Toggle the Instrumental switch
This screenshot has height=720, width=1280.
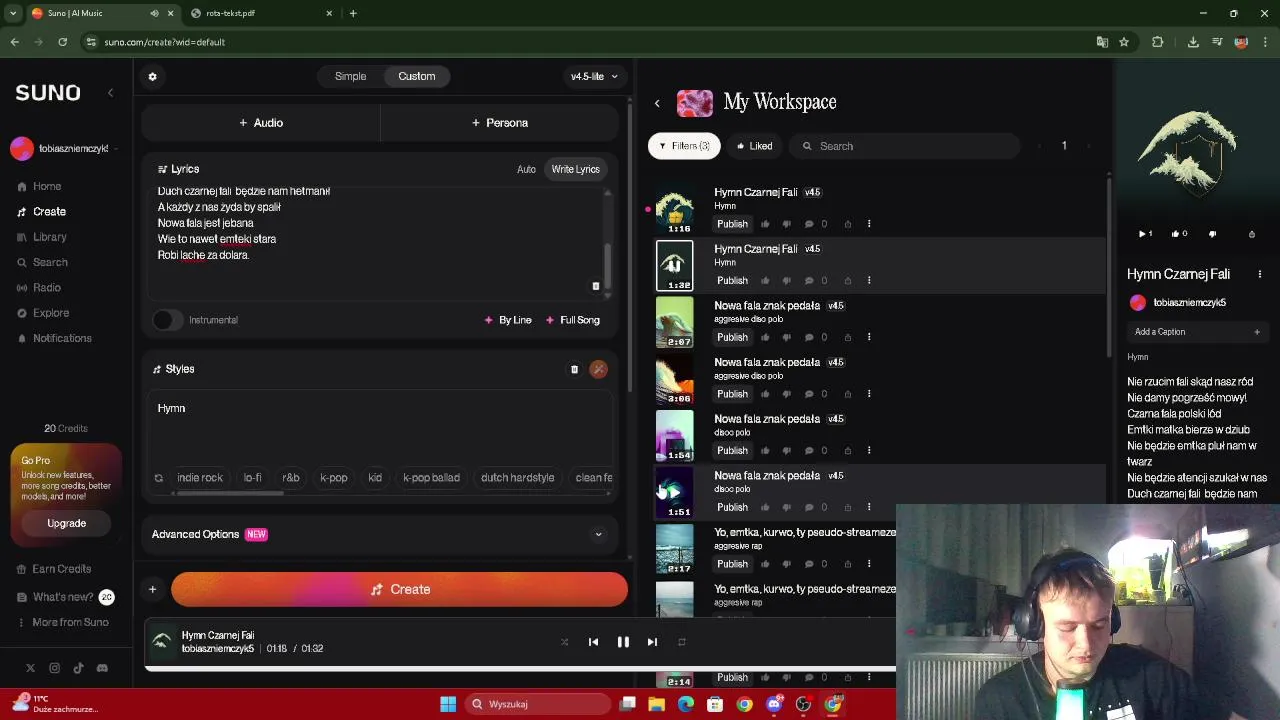point(167,320)
